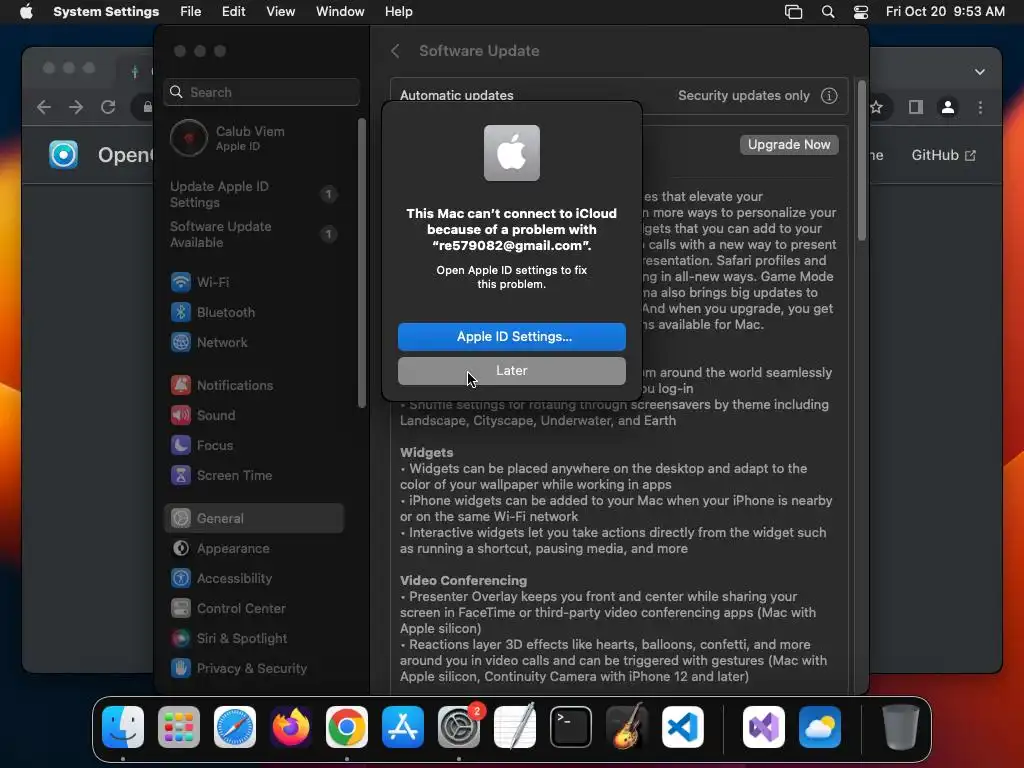Open App Store from the Dock
1024x768 pixels.
403,727
